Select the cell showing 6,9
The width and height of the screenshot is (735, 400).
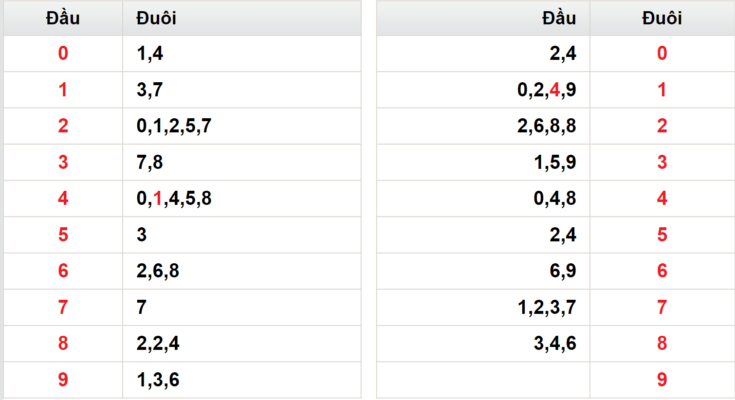[x=483, y=271]
